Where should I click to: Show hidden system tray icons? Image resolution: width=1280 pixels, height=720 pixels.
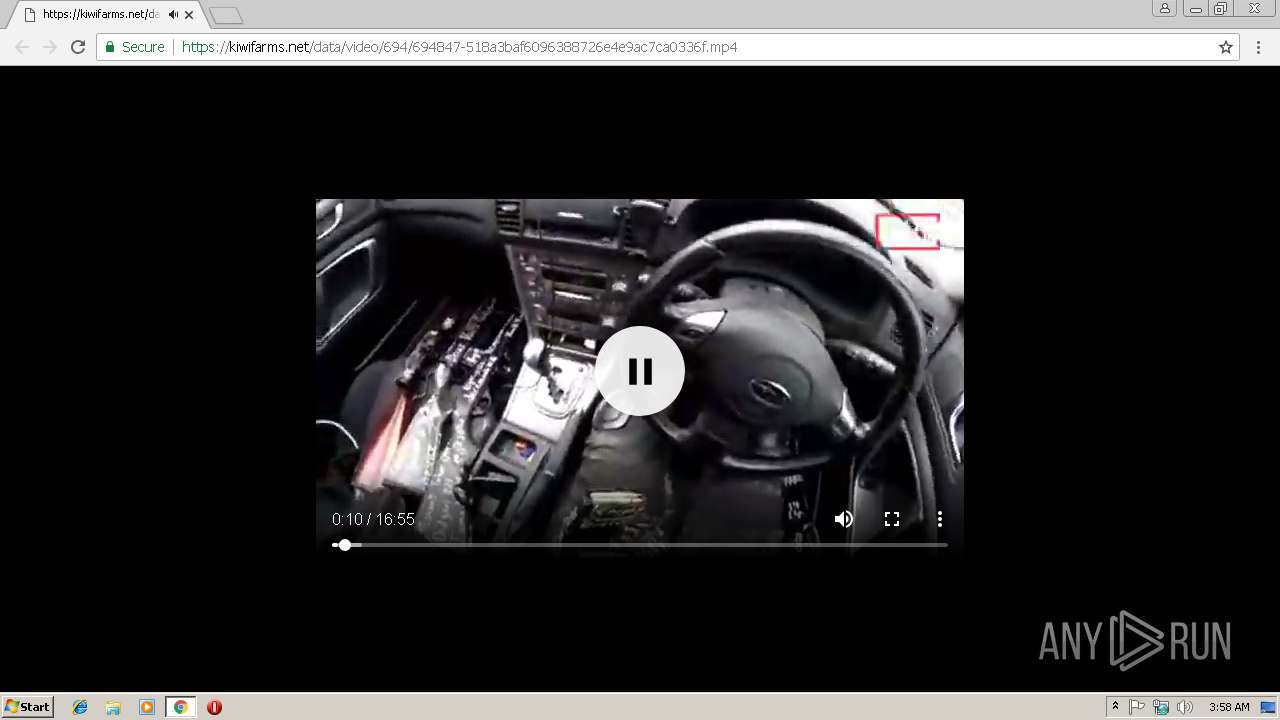[x=1115, y=707]
